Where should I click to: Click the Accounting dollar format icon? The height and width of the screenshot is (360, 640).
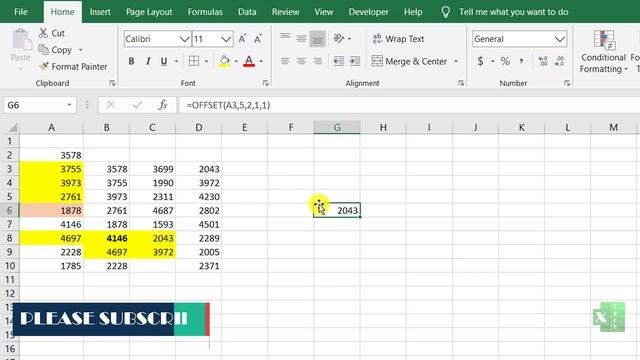[480, 61]
